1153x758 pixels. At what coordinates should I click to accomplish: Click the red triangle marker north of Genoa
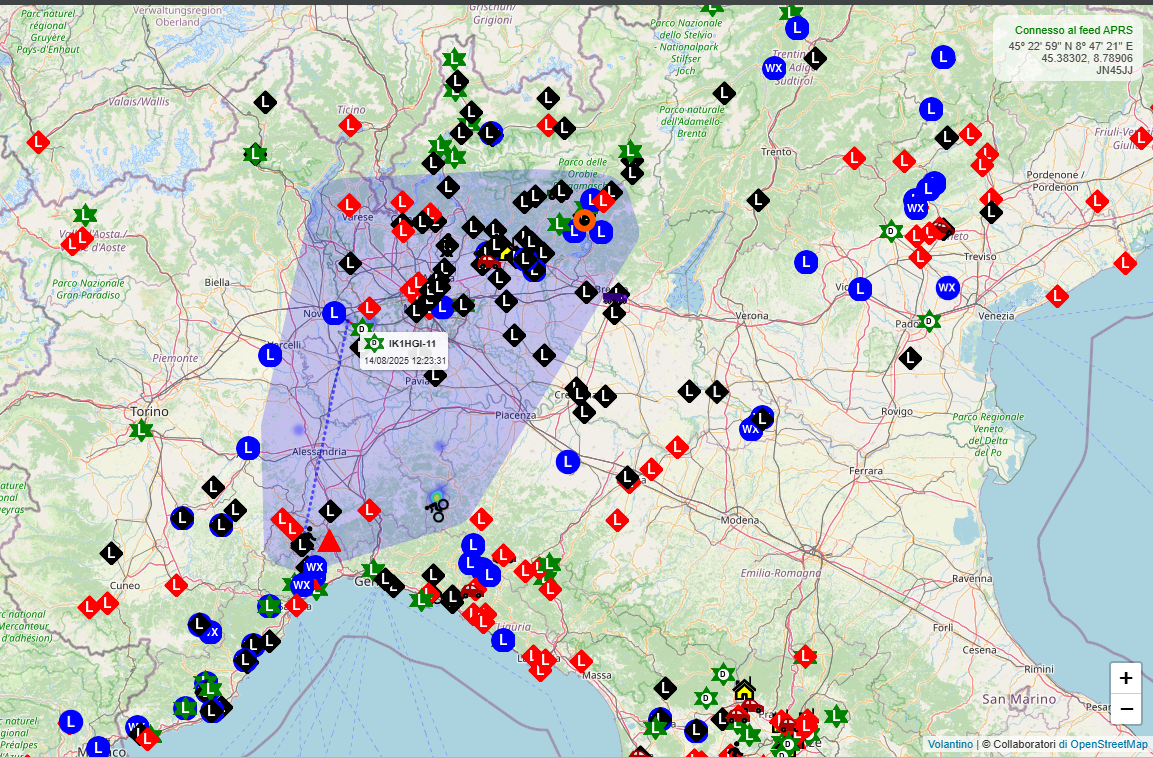(329, 541)
